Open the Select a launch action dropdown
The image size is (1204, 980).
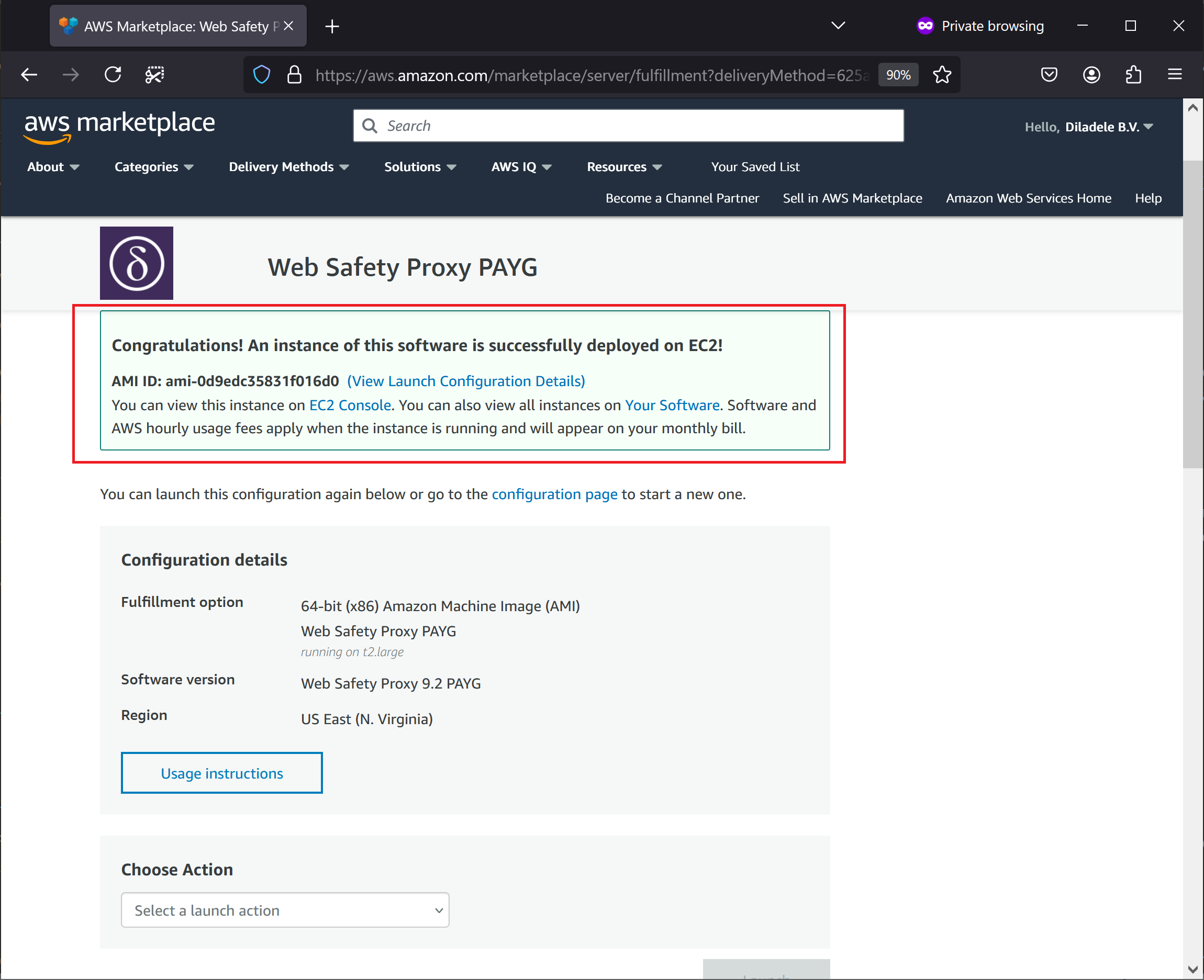pos(285,910)
